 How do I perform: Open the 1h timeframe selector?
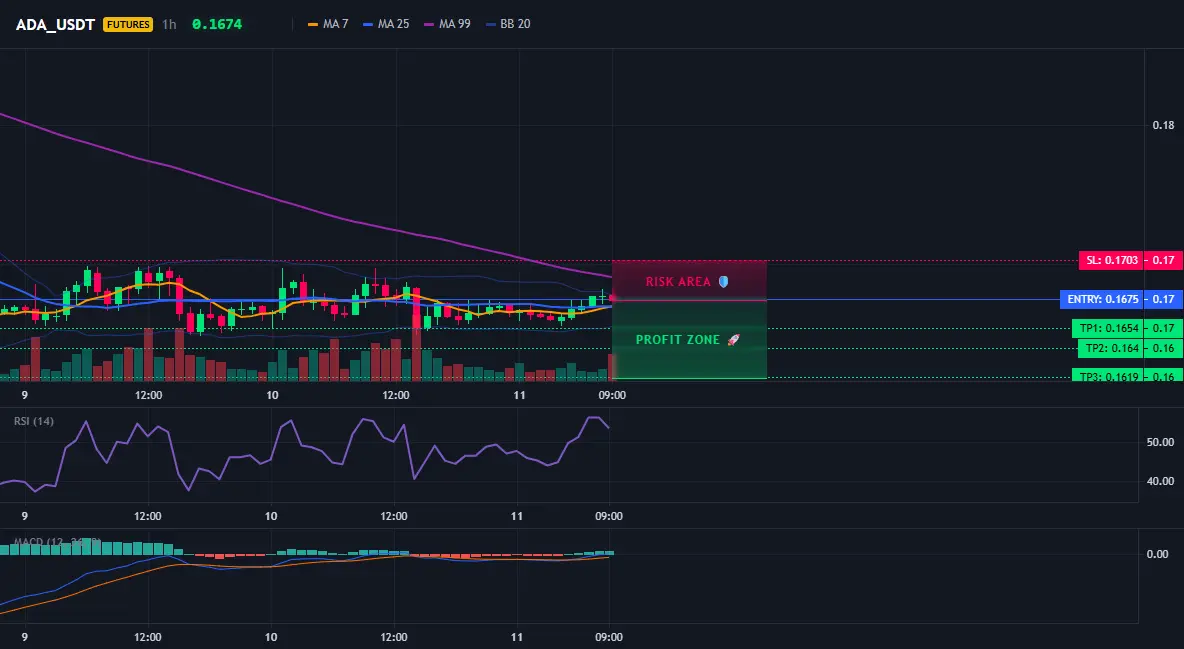pos(169,24)
